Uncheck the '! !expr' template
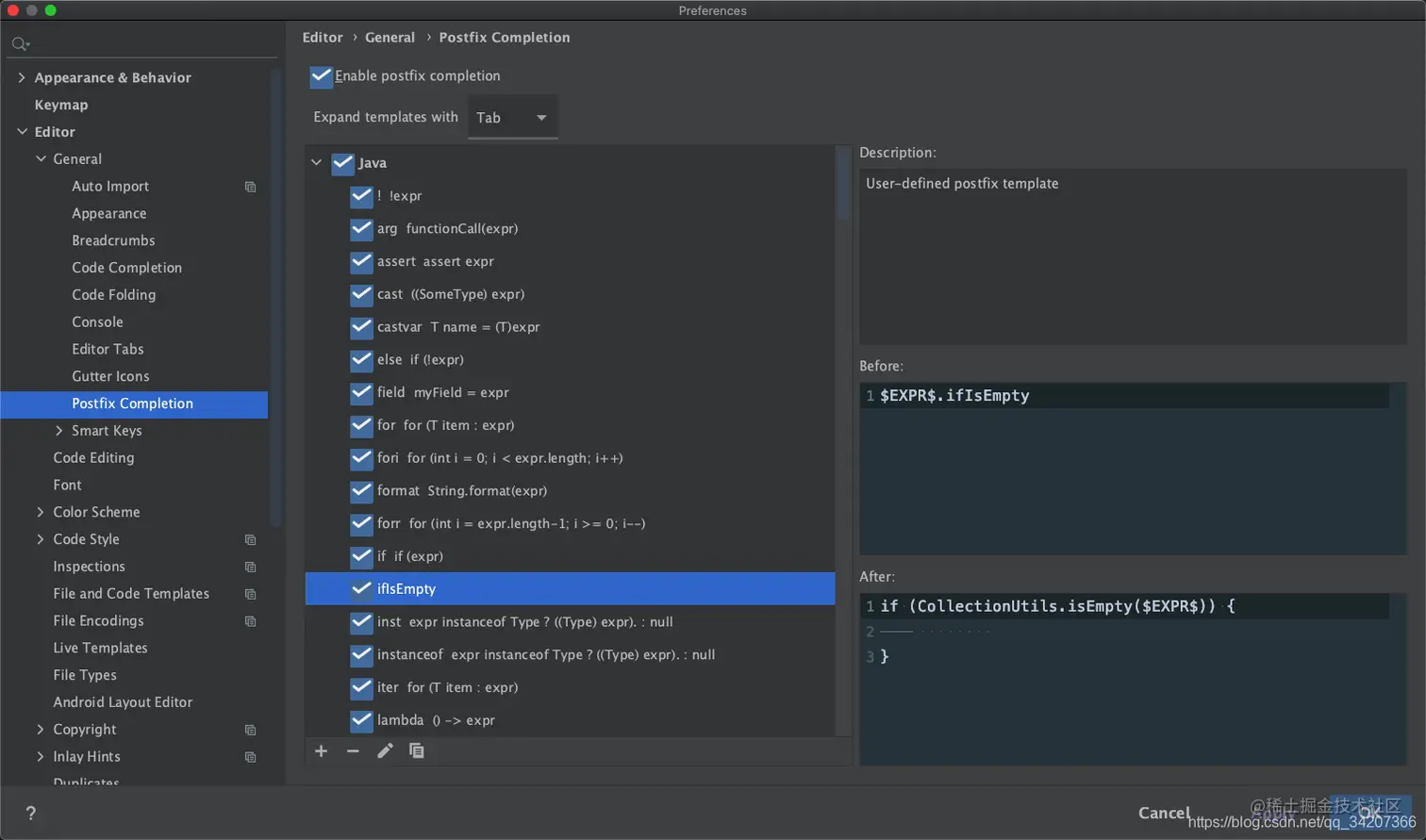This screenshot has height=840, width=1426. coord(361,196)
